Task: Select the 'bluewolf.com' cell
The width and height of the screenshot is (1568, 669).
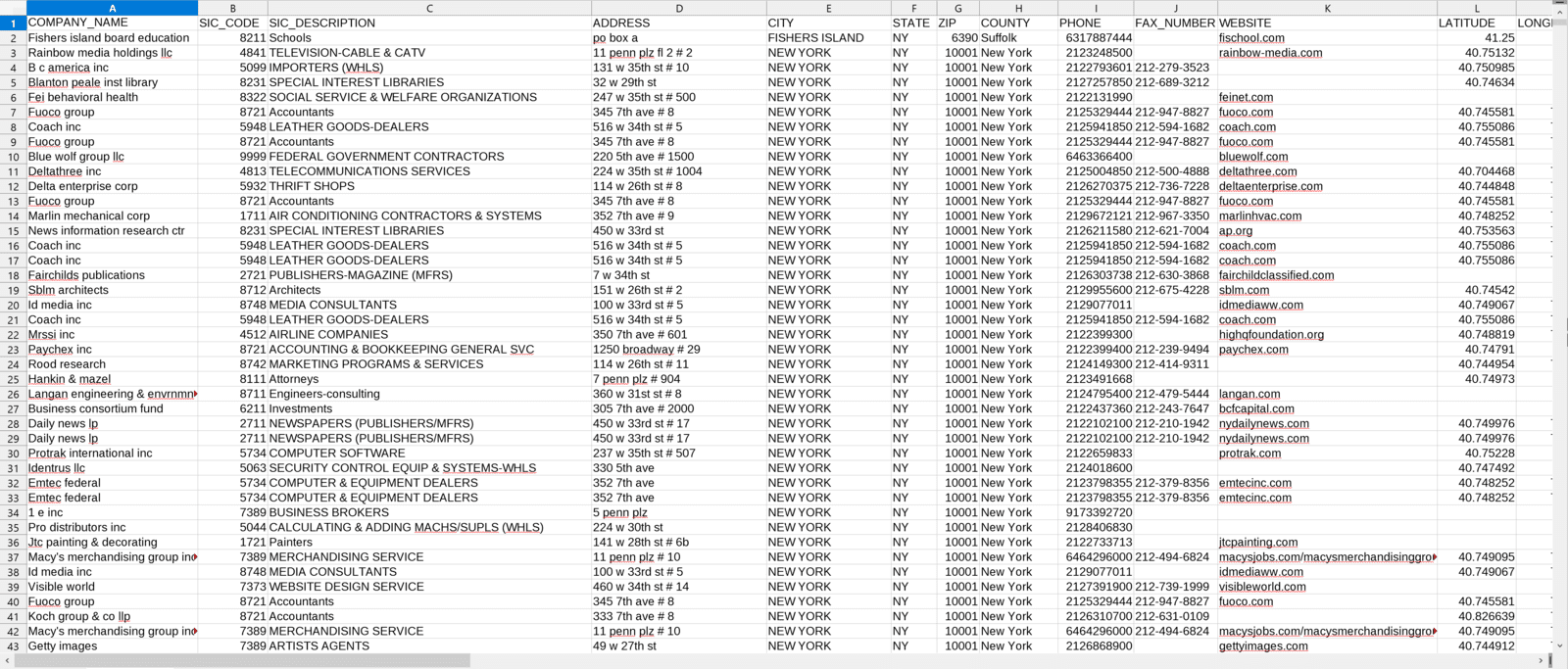Action: click(x=1328, y=157)
